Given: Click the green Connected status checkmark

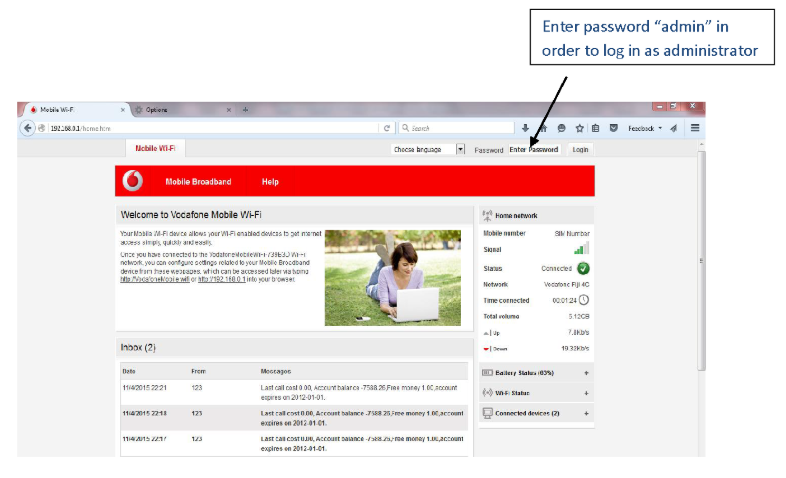Looking at the screenshot, I should [x=583, y=268].
